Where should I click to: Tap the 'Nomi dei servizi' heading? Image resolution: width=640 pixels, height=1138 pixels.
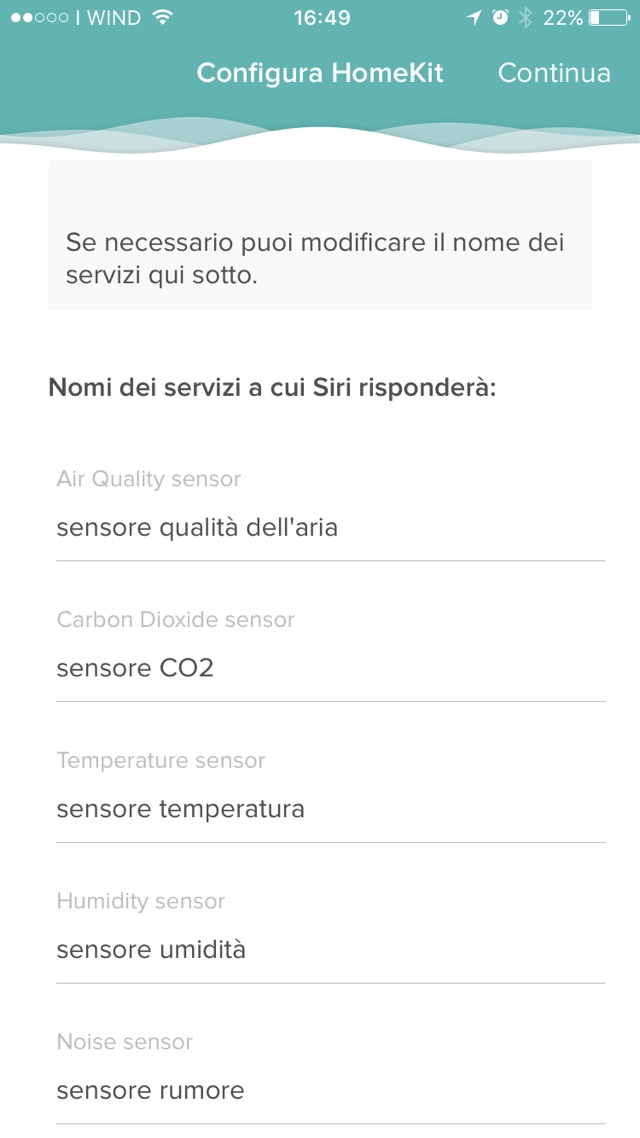tap(272, 388)
